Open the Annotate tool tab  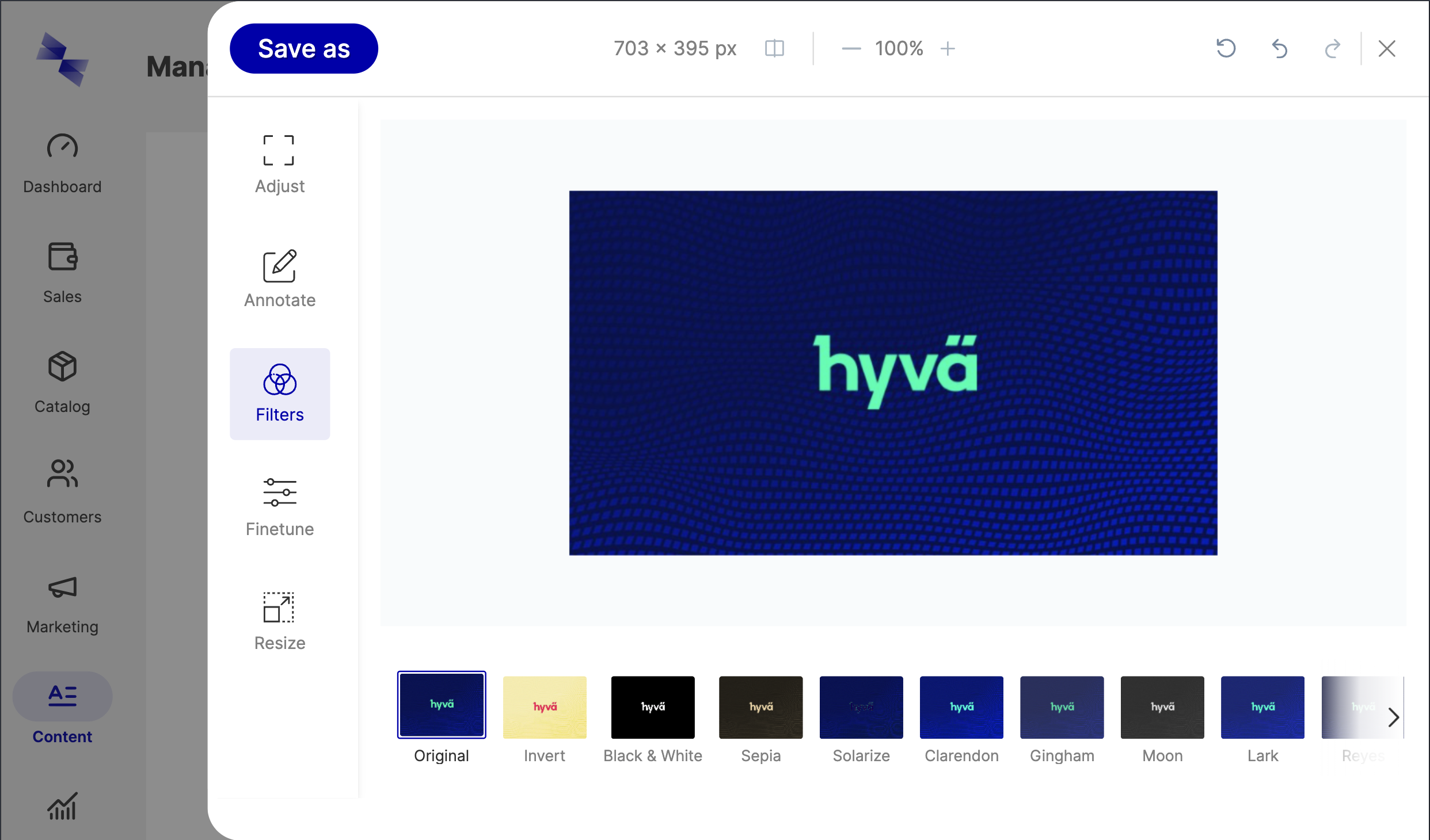pos(280,279)
